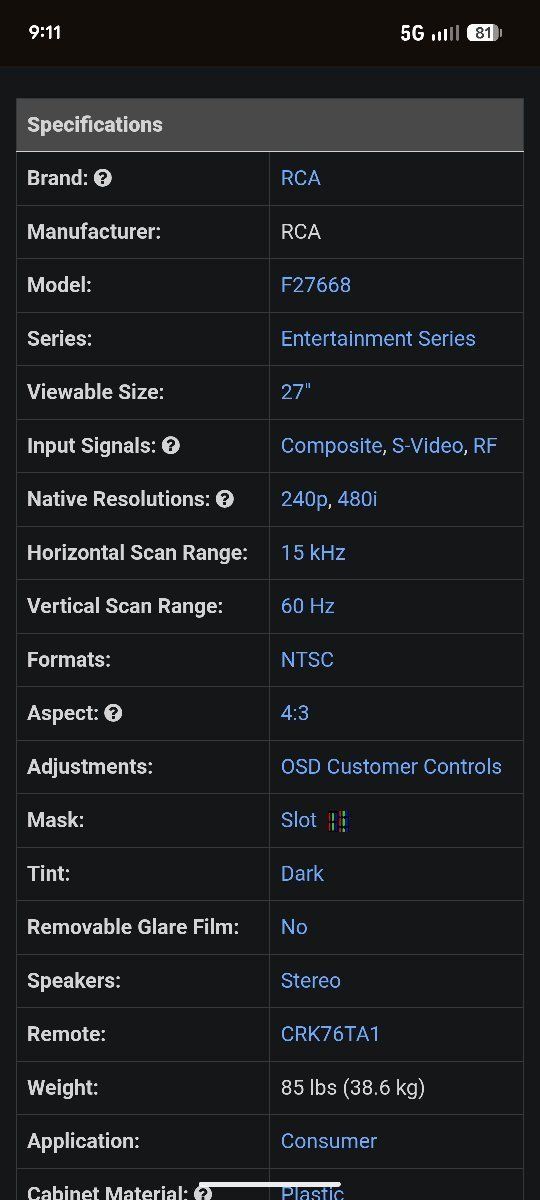
Task: Tap the help icon next to Brand
Action: (x=102, y=179)
